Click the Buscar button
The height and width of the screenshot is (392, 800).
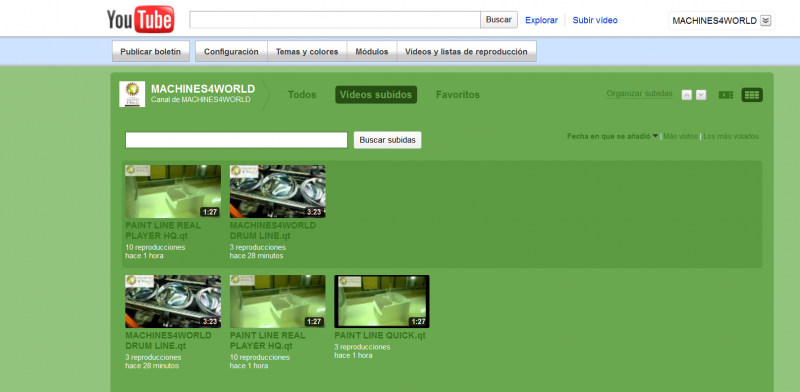point(498,19)
